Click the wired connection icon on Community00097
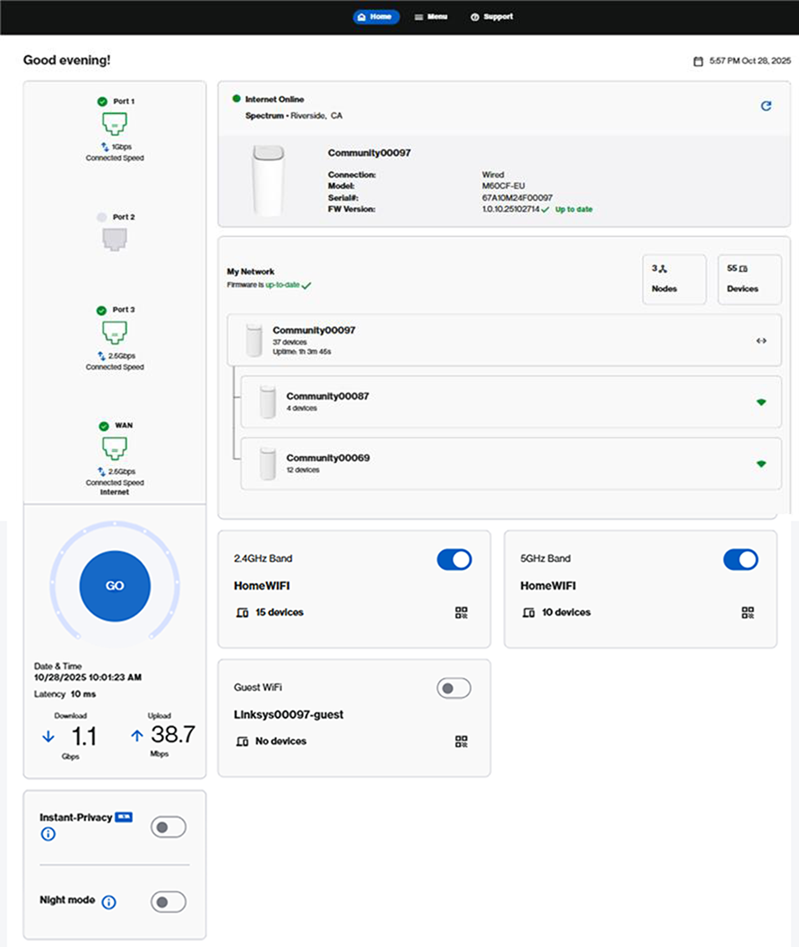Screen dimensions: 799x947 coord(761,341)
